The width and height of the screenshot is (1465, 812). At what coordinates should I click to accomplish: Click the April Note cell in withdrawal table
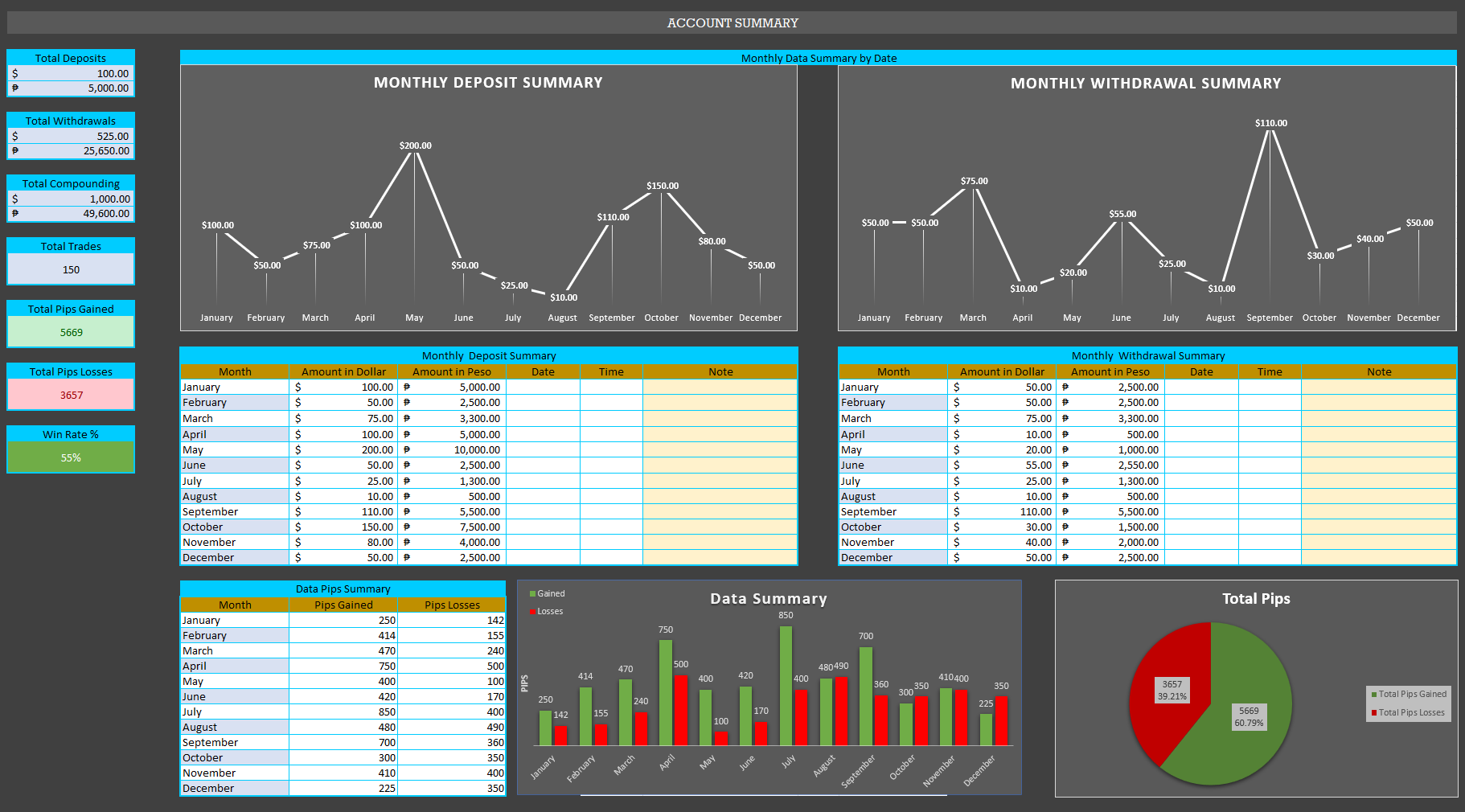point(1378,434)
